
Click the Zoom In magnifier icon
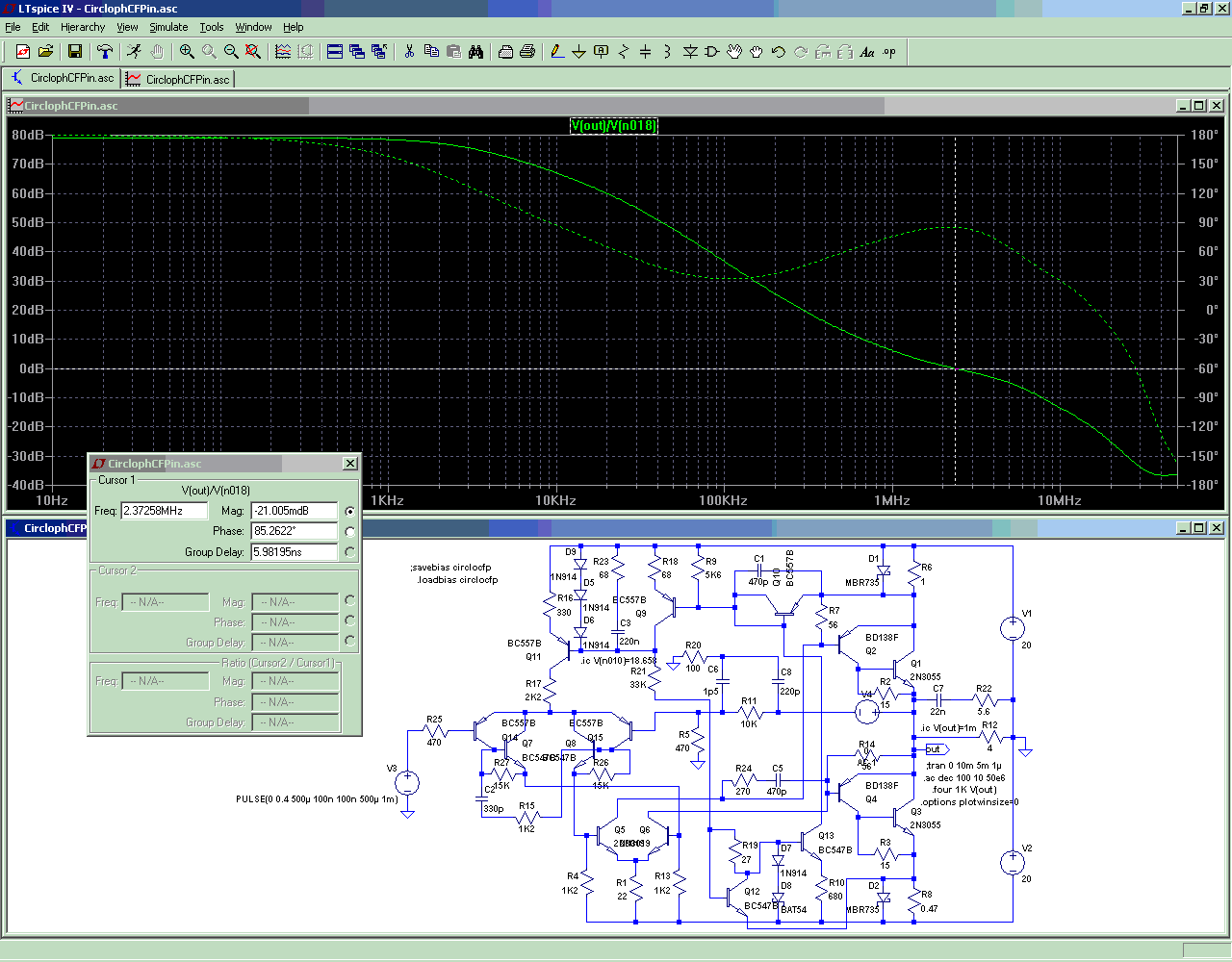pos(187,52)
